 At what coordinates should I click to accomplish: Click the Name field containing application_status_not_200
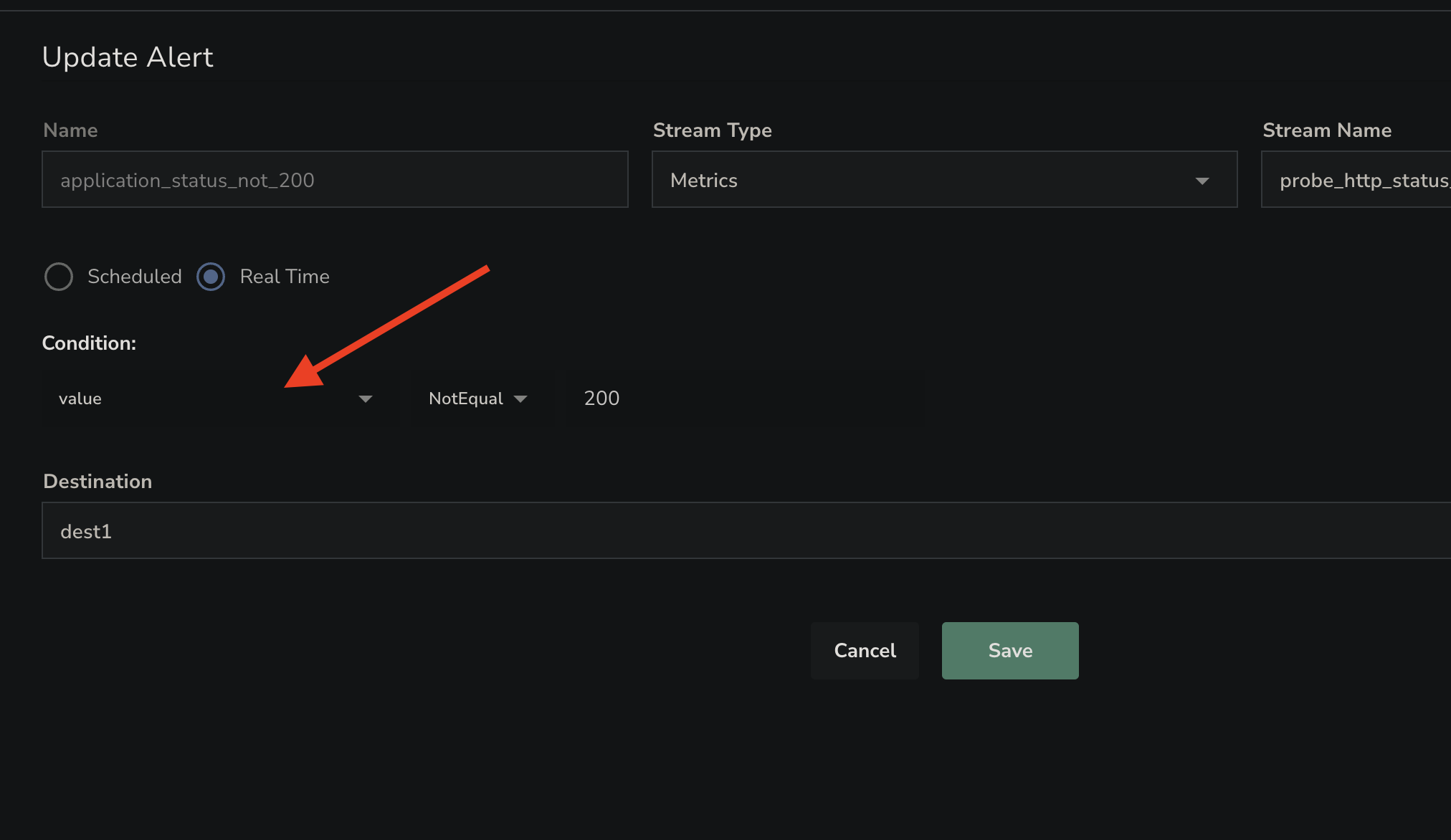click(335, 180)
